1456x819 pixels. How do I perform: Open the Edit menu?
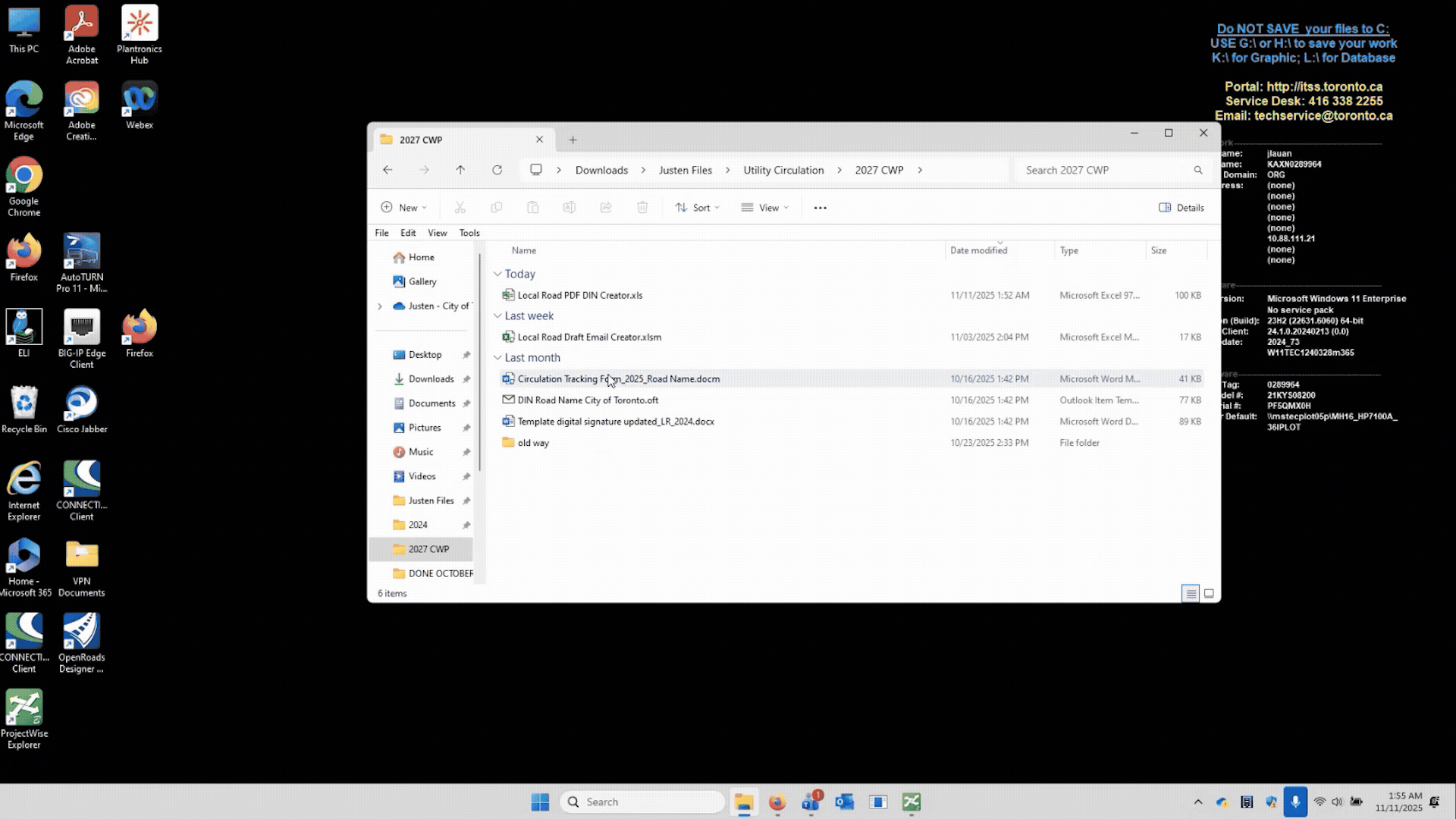[408, 233]
